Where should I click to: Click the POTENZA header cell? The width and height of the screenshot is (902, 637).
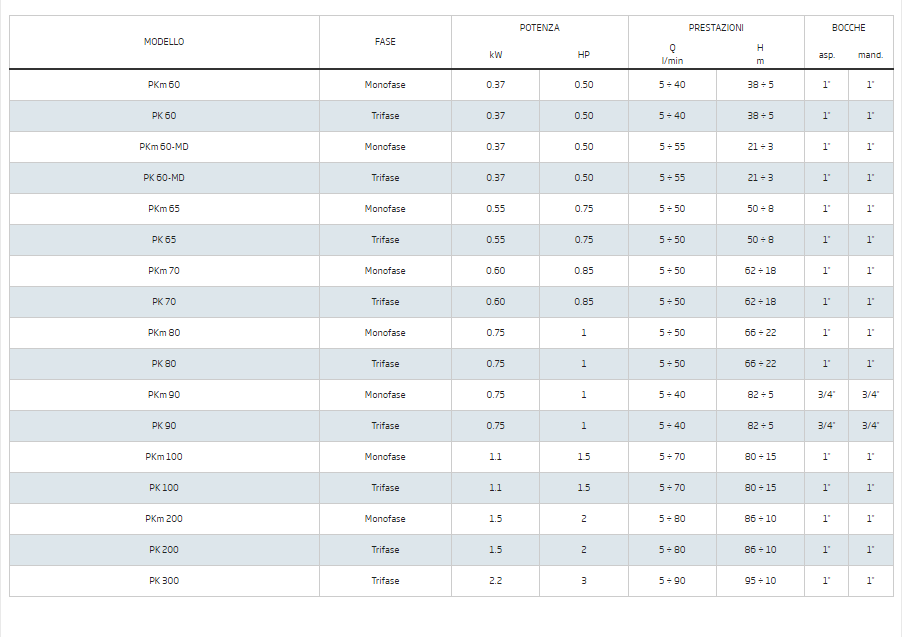pyautogui.click(x=539, y=28)
